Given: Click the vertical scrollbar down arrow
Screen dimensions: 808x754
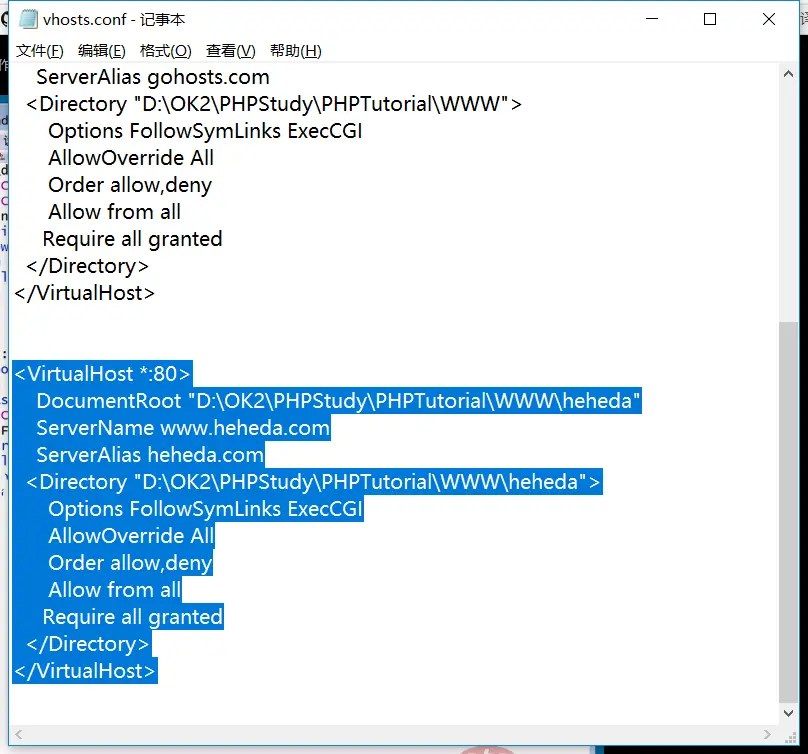Looking at the screenshot, I should click(x=788, y=713).
